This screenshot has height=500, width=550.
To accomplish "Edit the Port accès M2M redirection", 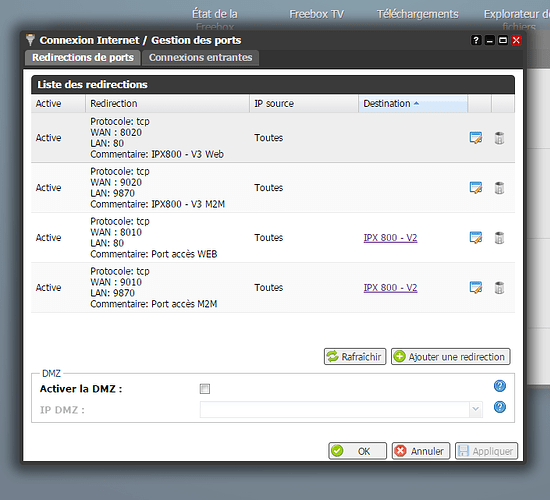I will click(x=476, y=287).
